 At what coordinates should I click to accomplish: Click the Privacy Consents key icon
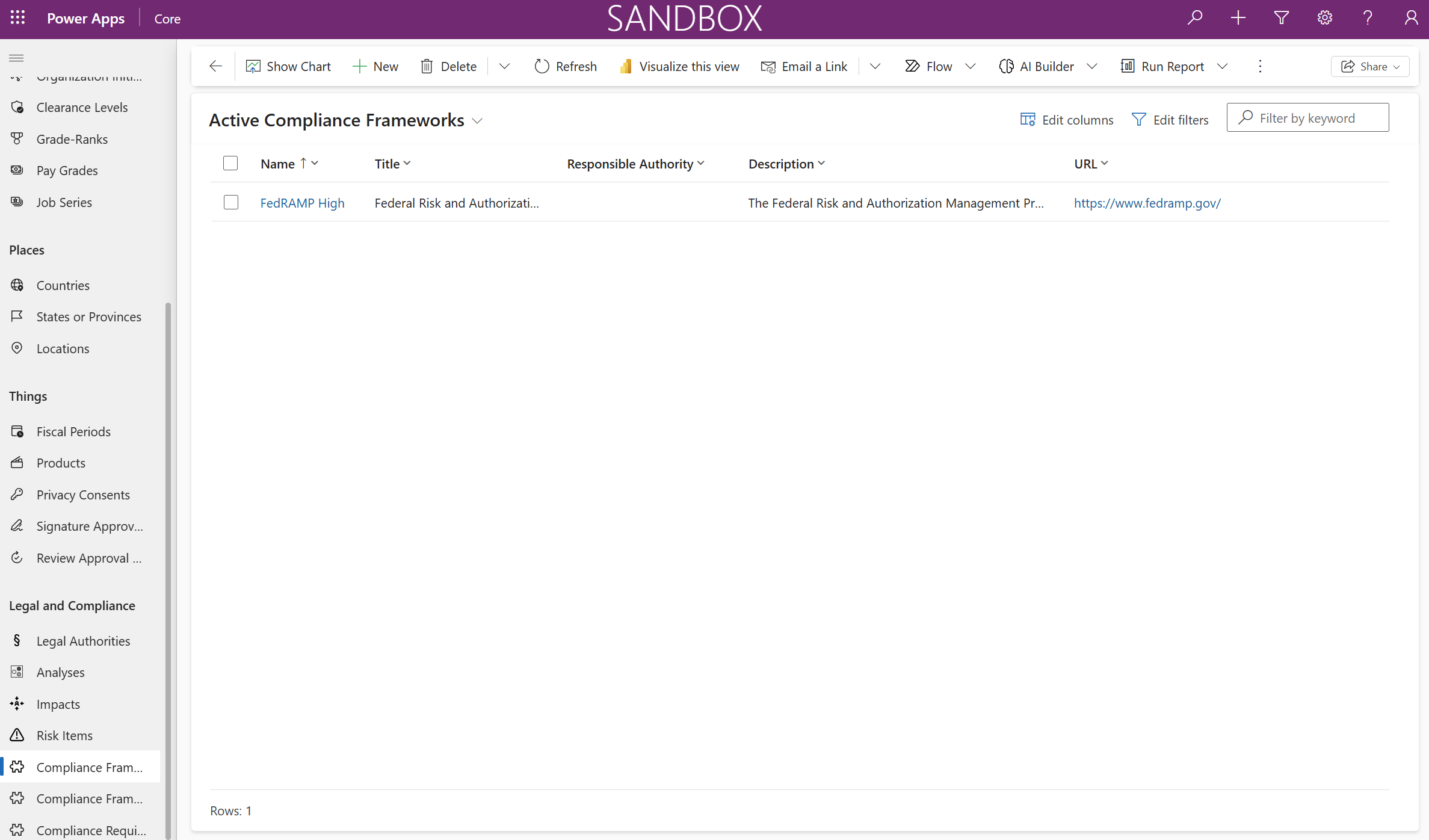[17, 494]
